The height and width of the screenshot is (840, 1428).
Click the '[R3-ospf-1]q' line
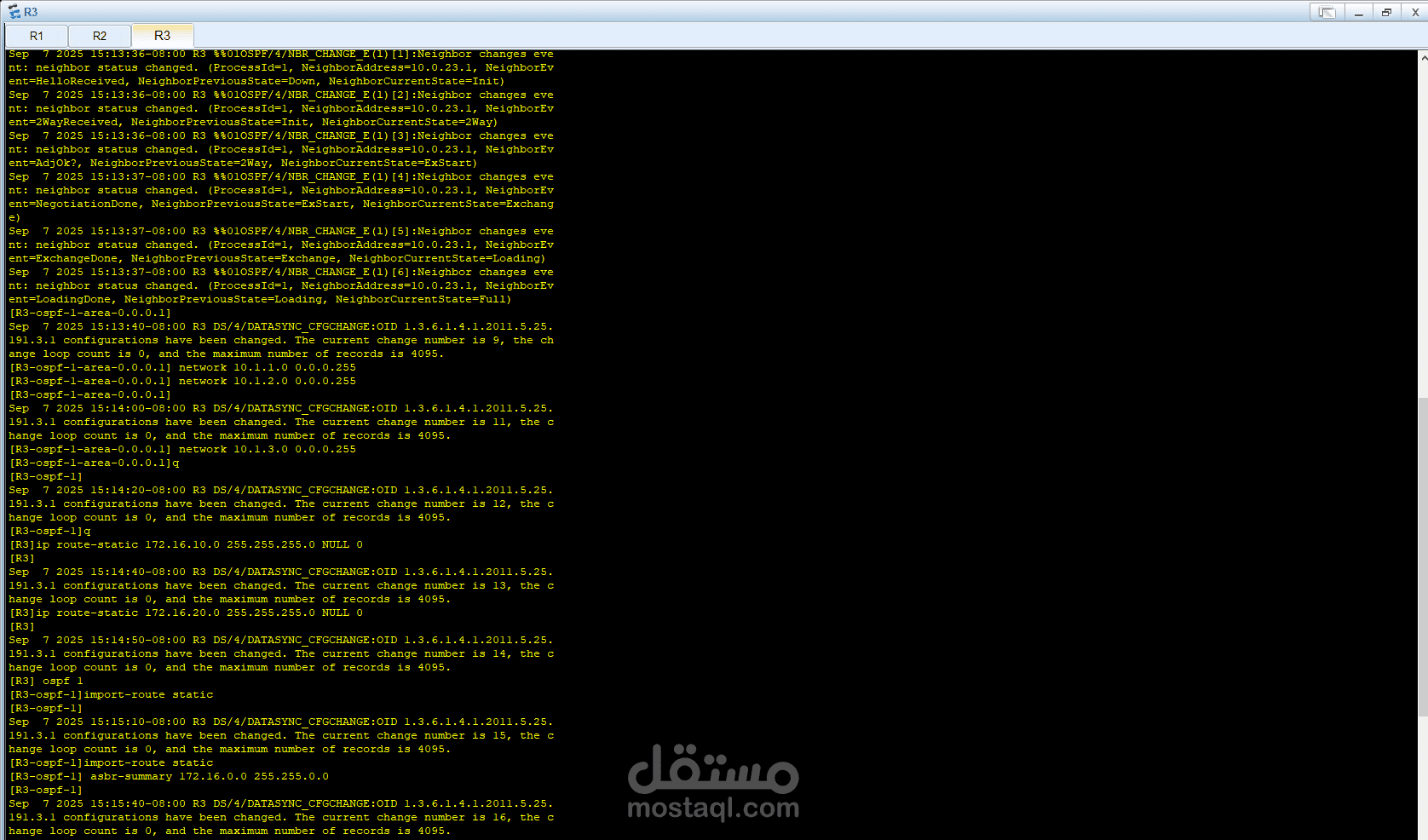50,532
